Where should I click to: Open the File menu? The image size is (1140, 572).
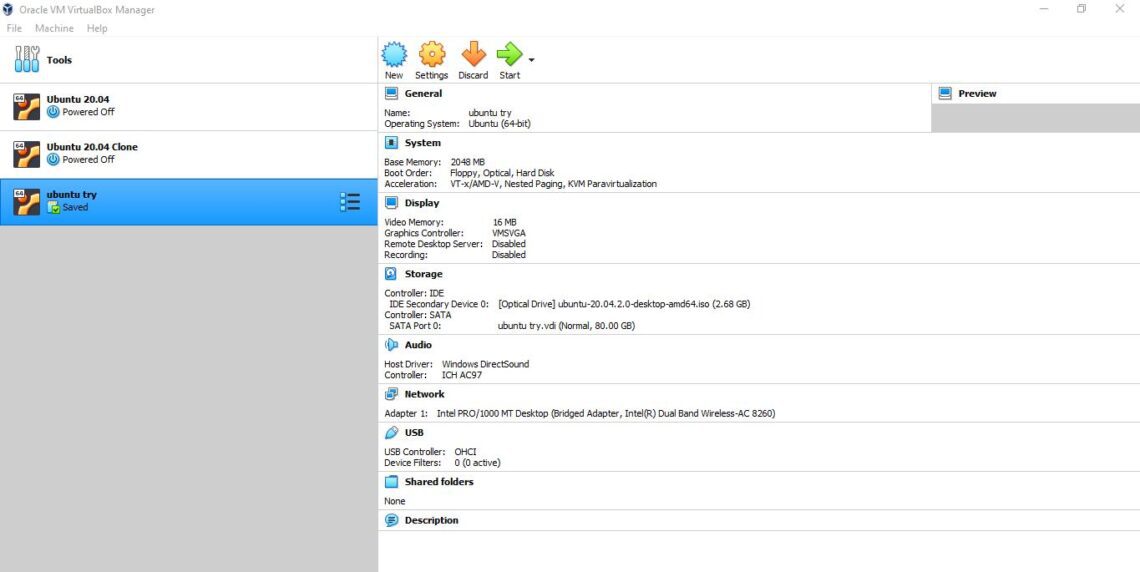(x=14, y=28)
